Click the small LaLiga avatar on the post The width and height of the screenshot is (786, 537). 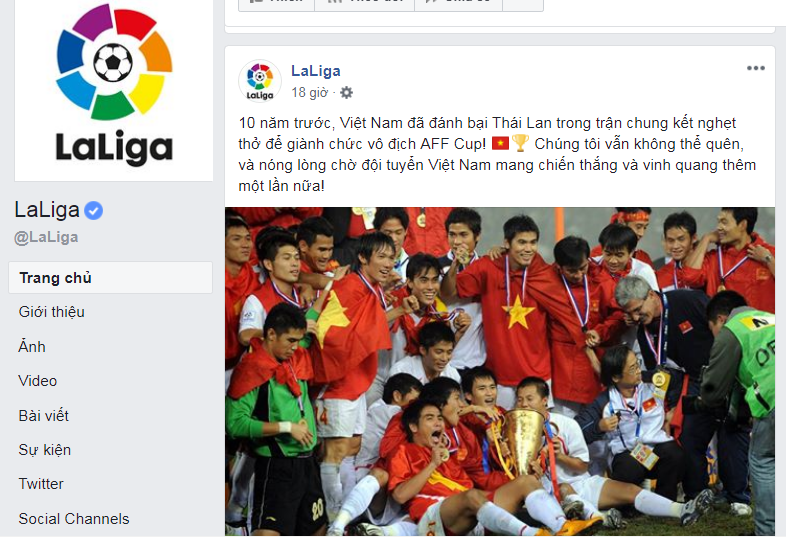(x=260, y=81)
